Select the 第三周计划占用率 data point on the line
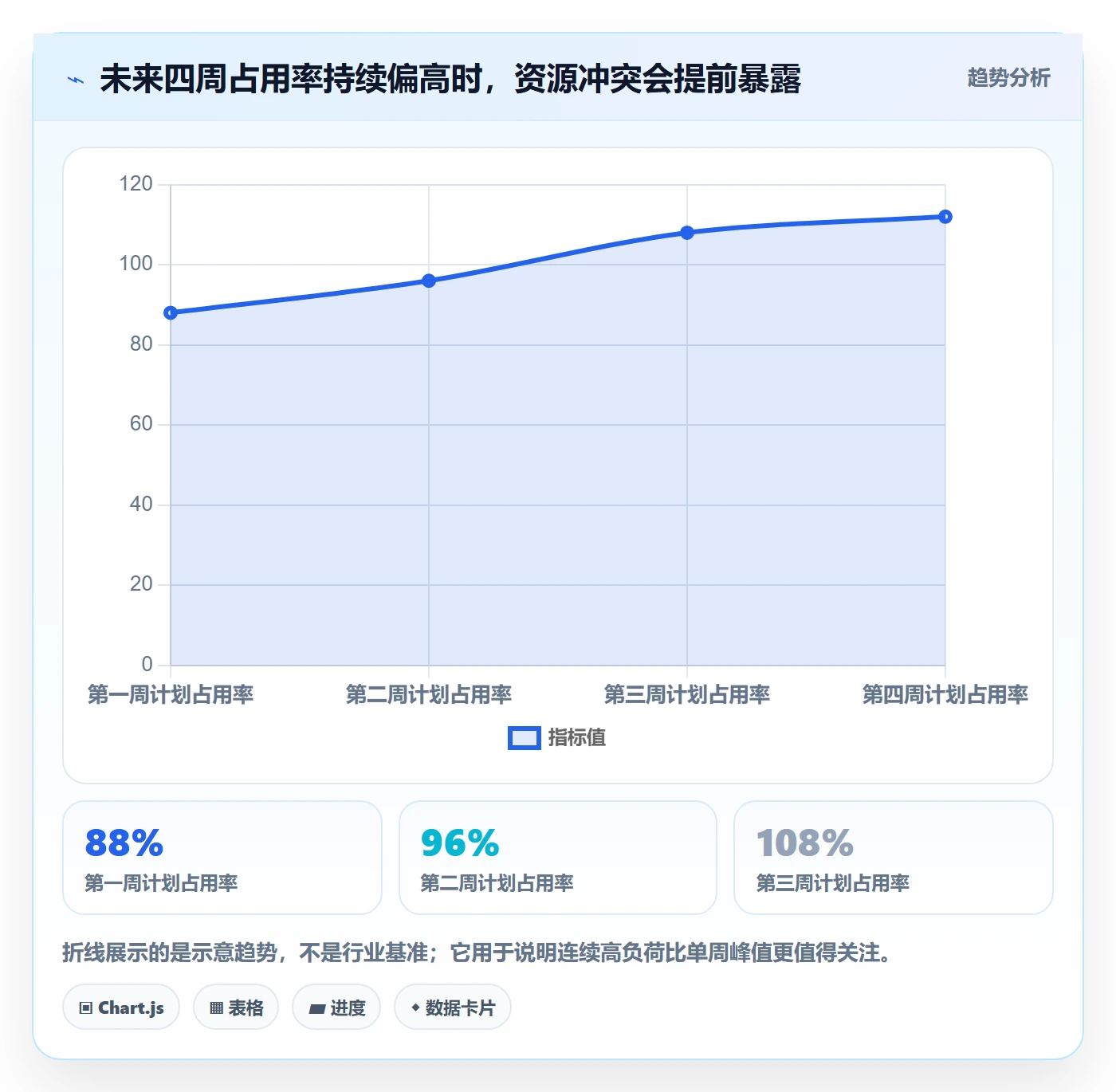This screenshot has width=1116, height=1092. pyautogui.click(x=687, y=233)
